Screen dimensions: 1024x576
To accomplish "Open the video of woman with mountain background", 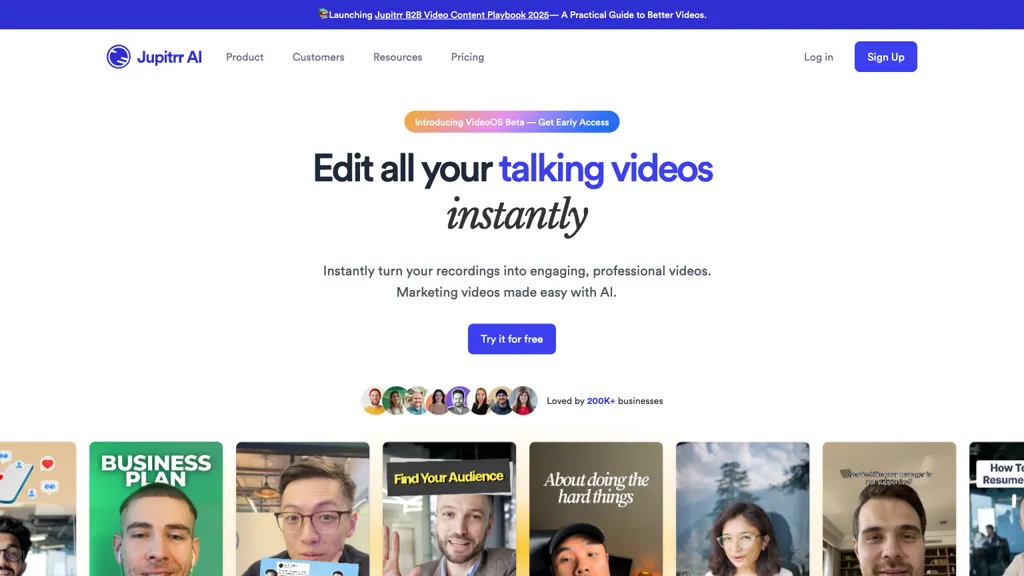I will coord(743,509).
